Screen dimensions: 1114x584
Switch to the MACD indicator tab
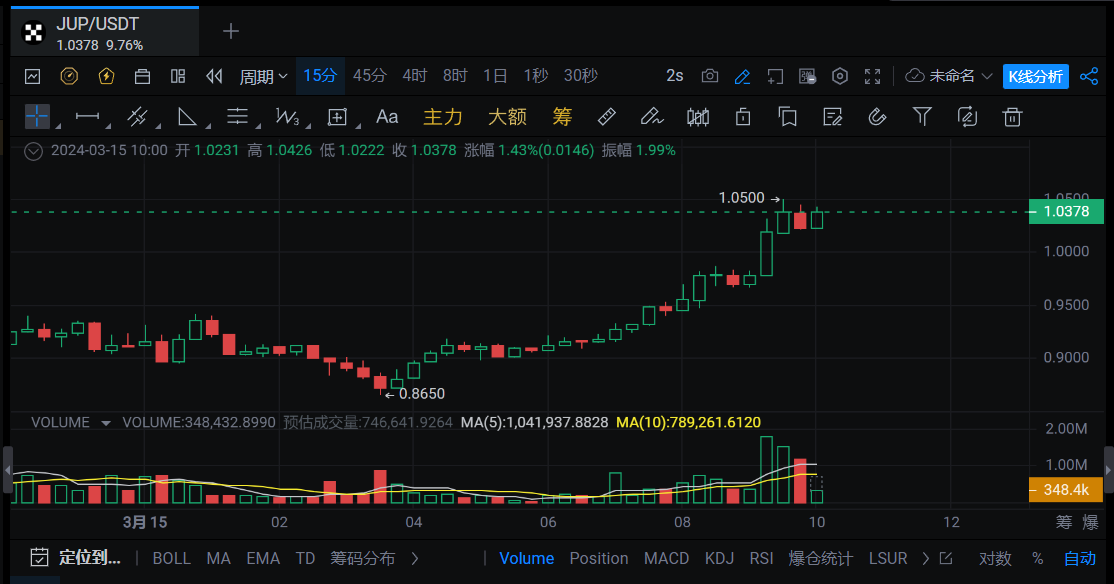click(666, 558)
